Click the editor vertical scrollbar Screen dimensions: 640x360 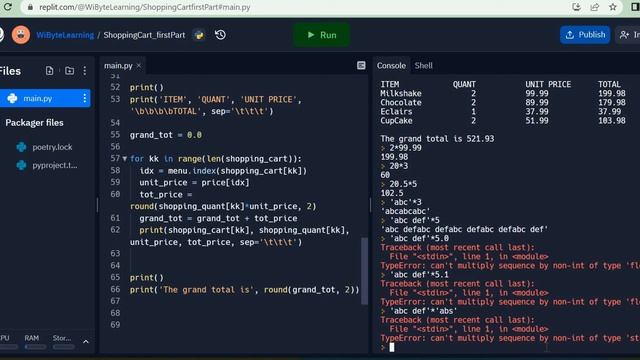(x=364, y=270)
